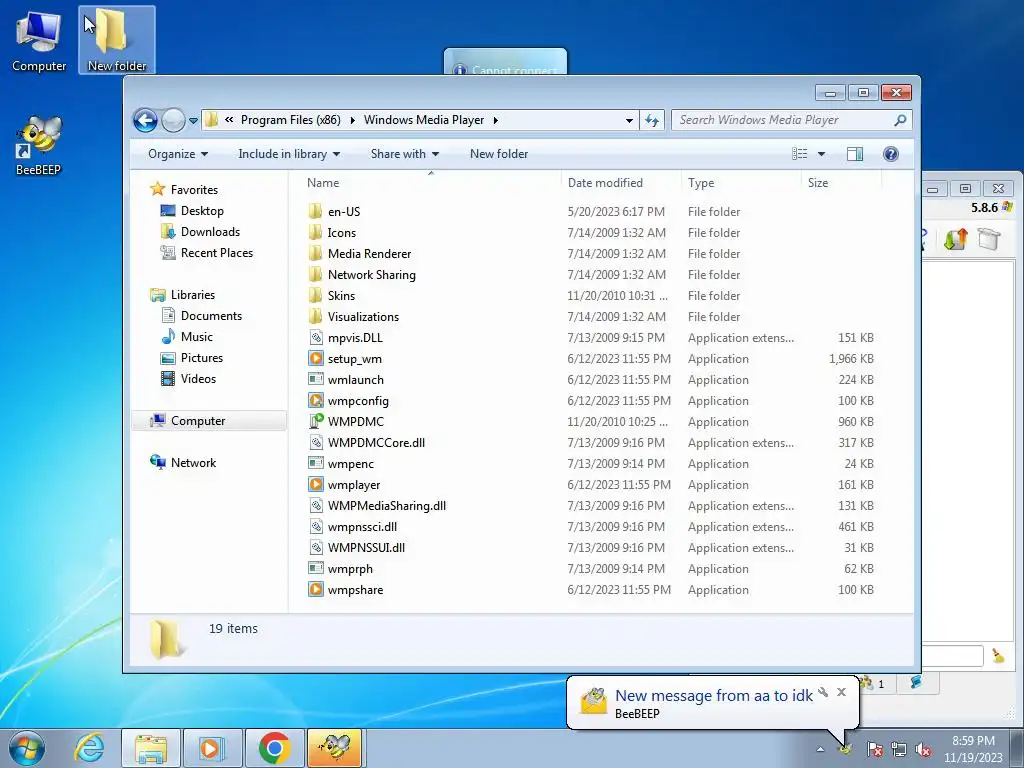Select the WMPDMC application icon
The height and width of the screenshot is (768, 1024).
tap(315, 421)
